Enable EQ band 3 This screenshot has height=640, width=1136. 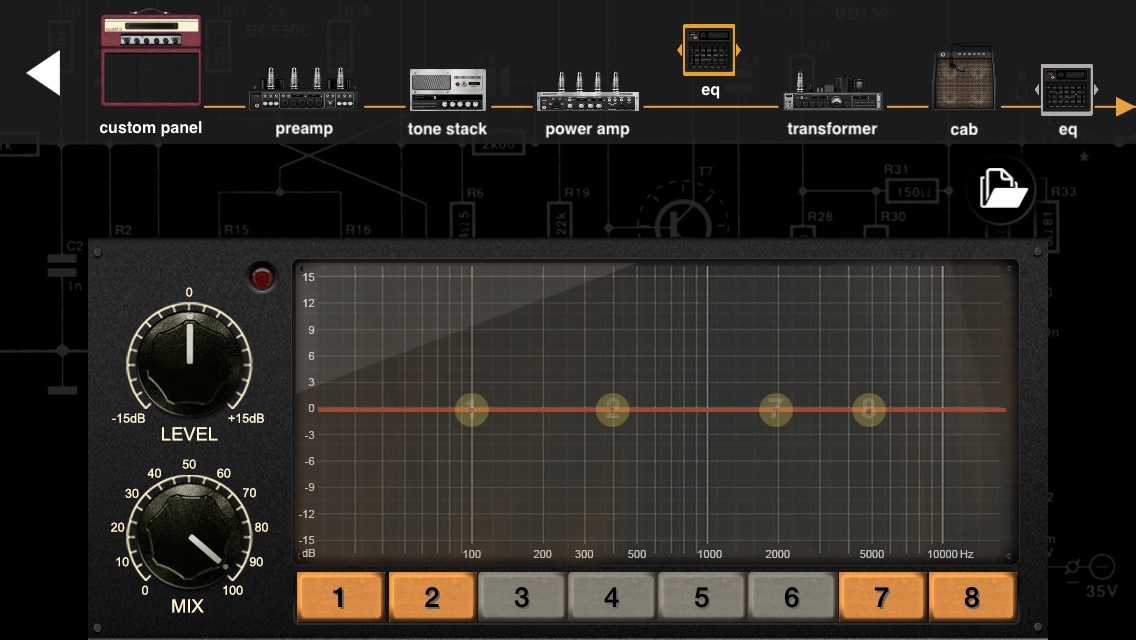point(521,598)
